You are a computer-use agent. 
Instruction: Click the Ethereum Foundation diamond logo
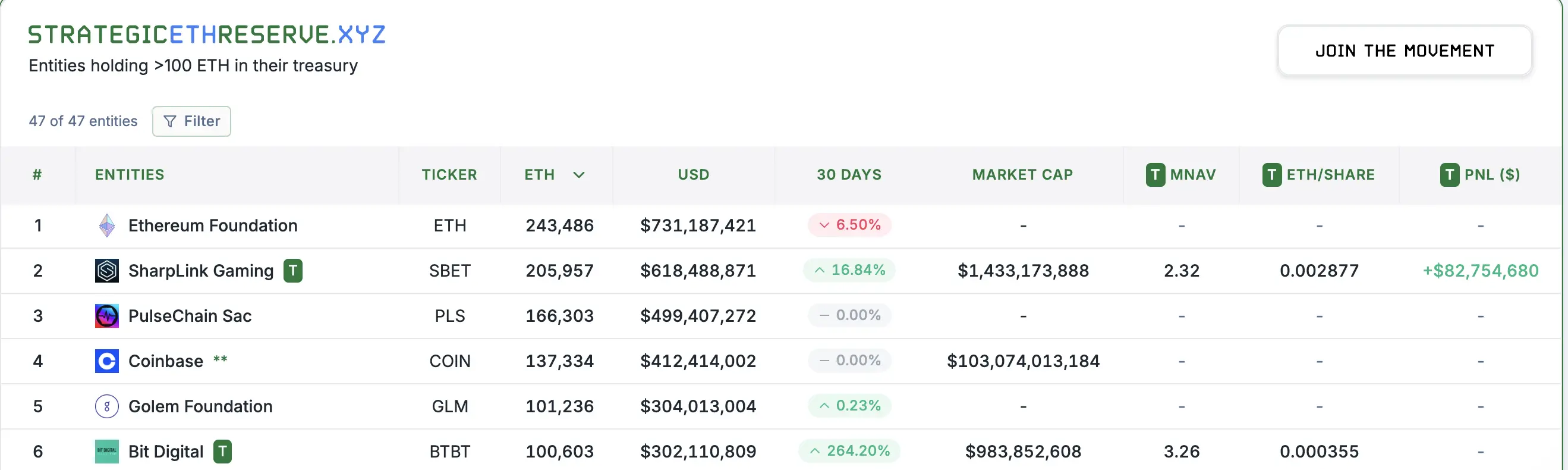[106, 225]
